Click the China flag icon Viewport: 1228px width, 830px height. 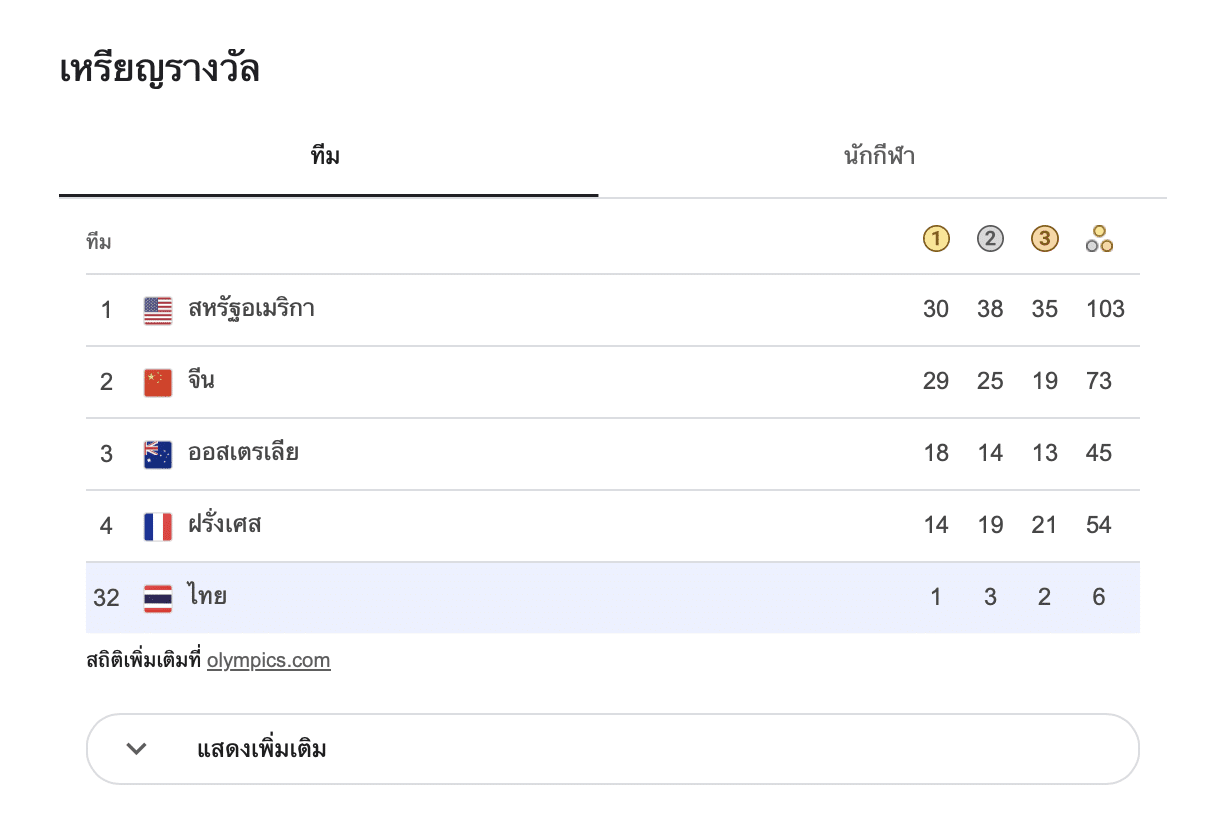158,382
